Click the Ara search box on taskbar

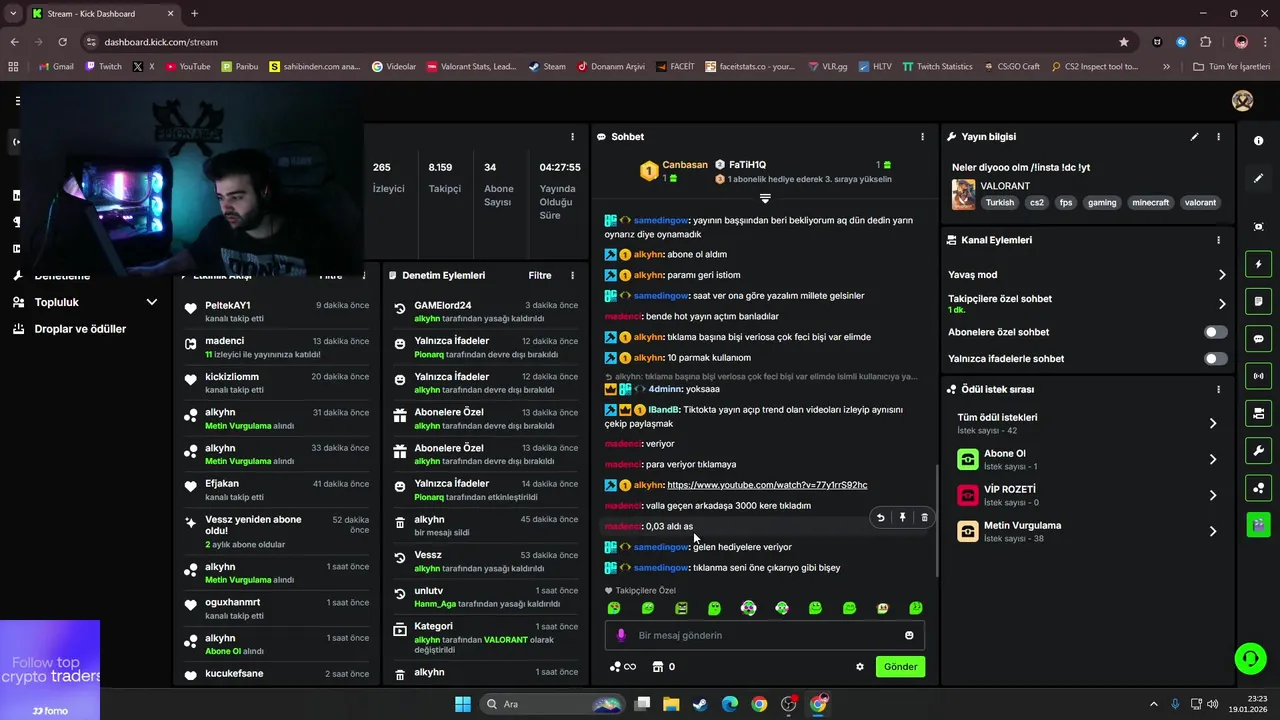coord(552,704)
